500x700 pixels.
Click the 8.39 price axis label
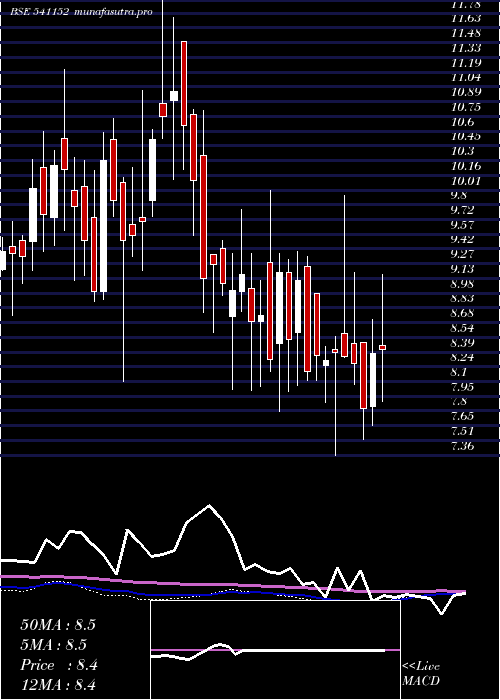tap(462, 342)
